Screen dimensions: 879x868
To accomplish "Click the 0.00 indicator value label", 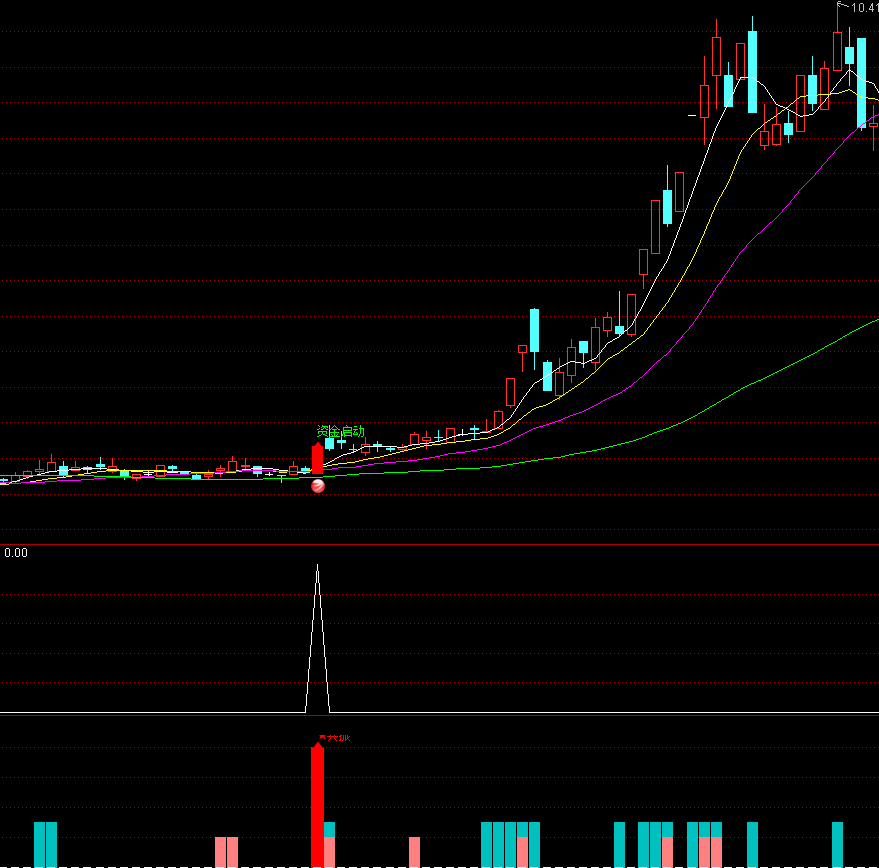I will coord(16,552).
